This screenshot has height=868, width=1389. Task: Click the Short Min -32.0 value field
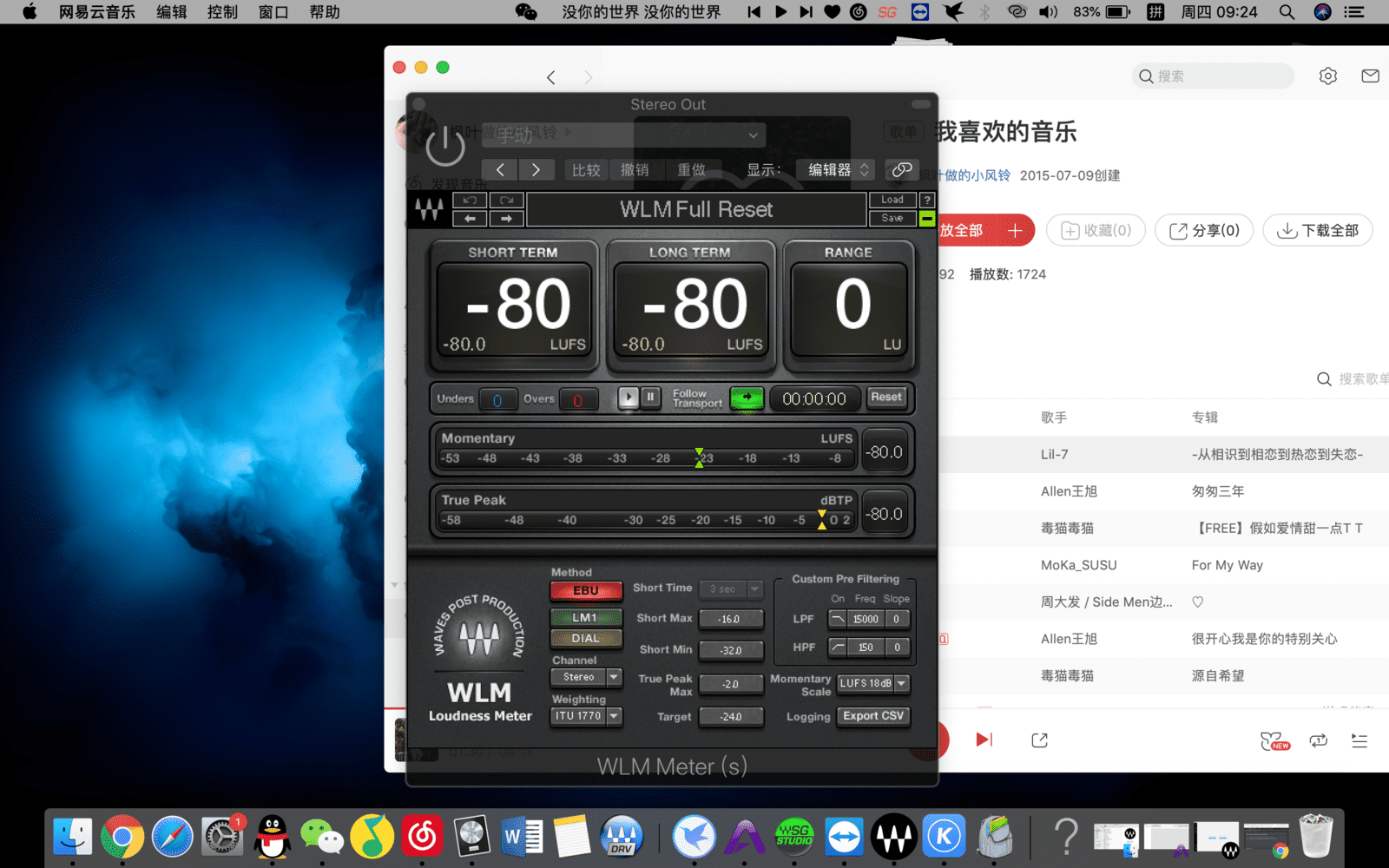tap(731, 650)
